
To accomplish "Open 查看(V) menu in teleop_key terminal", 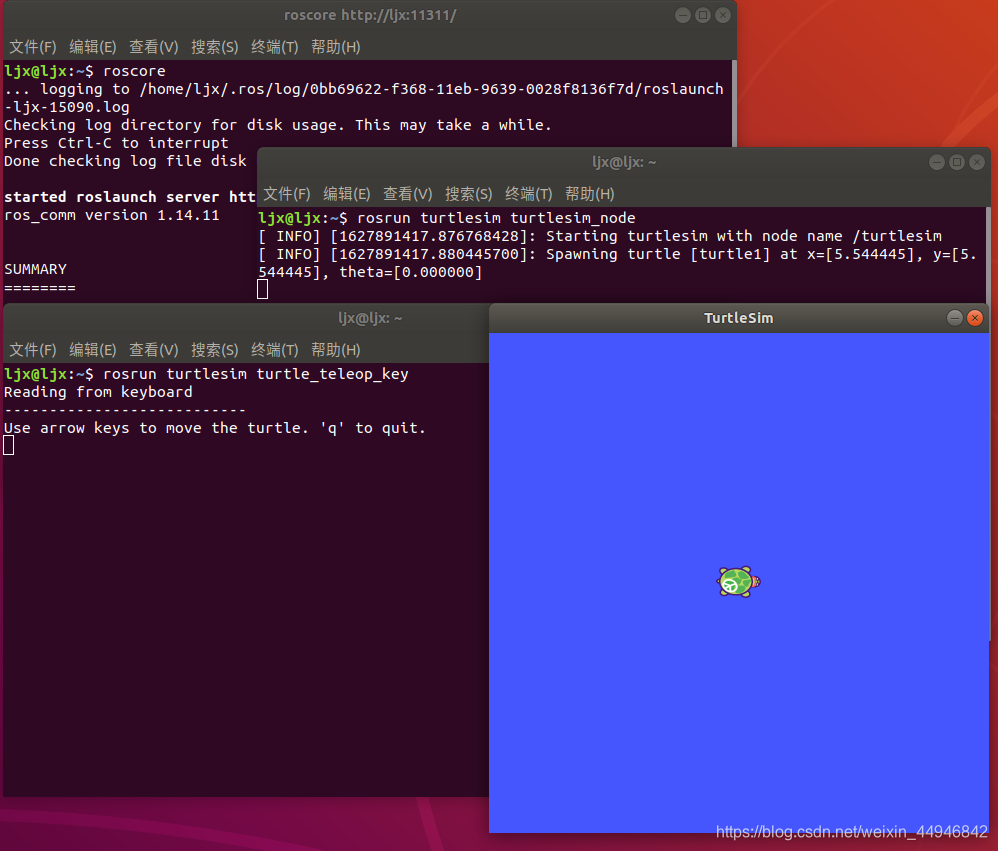I will pyautogui.click(x=153, y=350).
